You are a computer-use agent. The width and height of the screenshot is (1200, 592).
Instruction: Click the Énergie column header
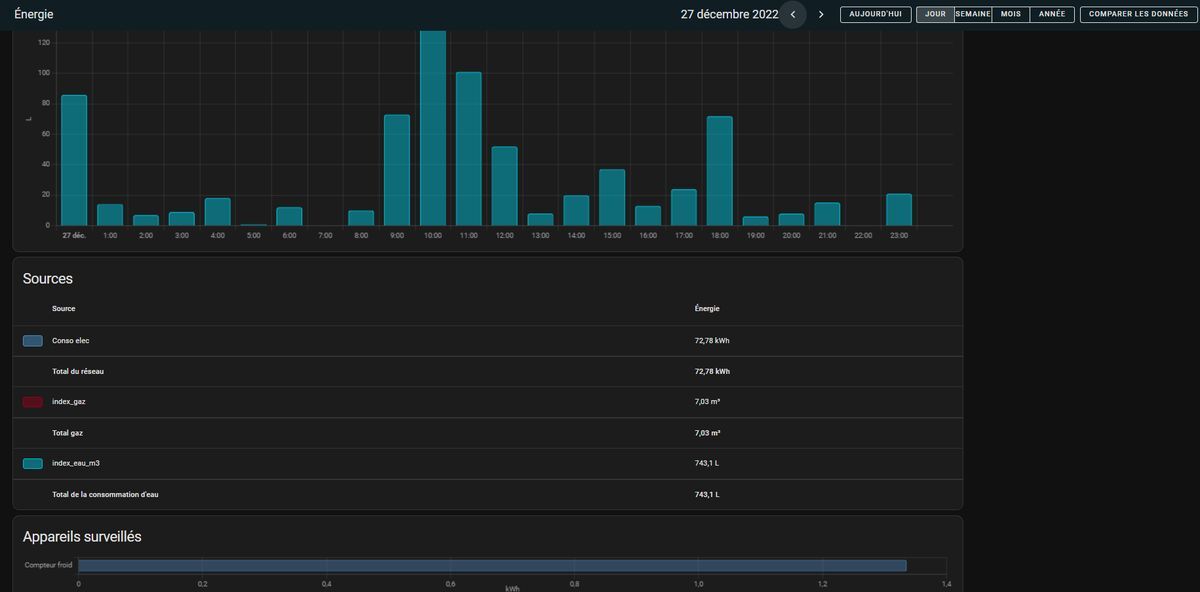(707, 309)
